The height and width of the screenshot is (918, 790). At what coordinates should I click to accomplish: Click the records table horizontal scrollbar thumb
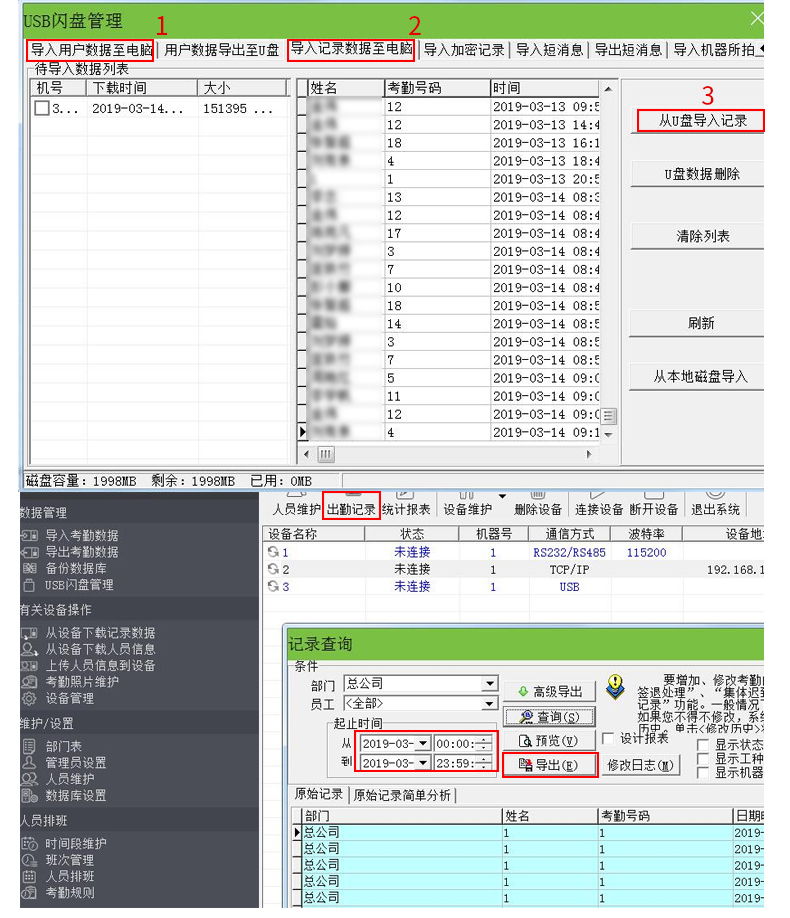point(326,454)
